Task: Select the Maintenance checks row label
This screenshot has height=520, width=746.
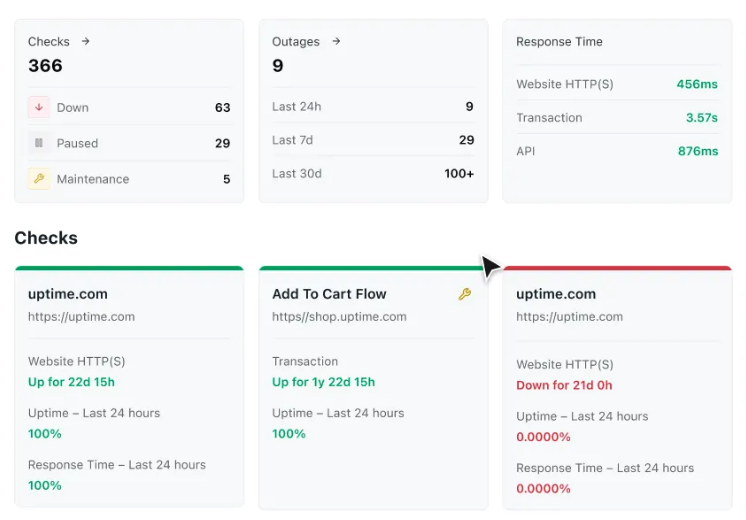Action: point(93,179)
